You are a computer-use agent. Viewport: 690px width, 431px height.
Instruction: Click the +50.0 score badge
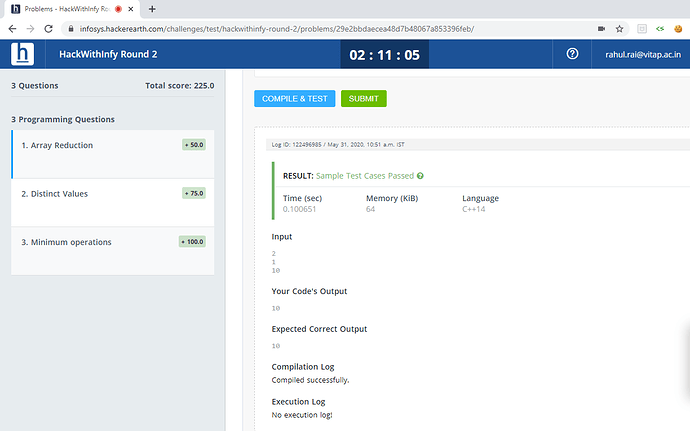194,145
